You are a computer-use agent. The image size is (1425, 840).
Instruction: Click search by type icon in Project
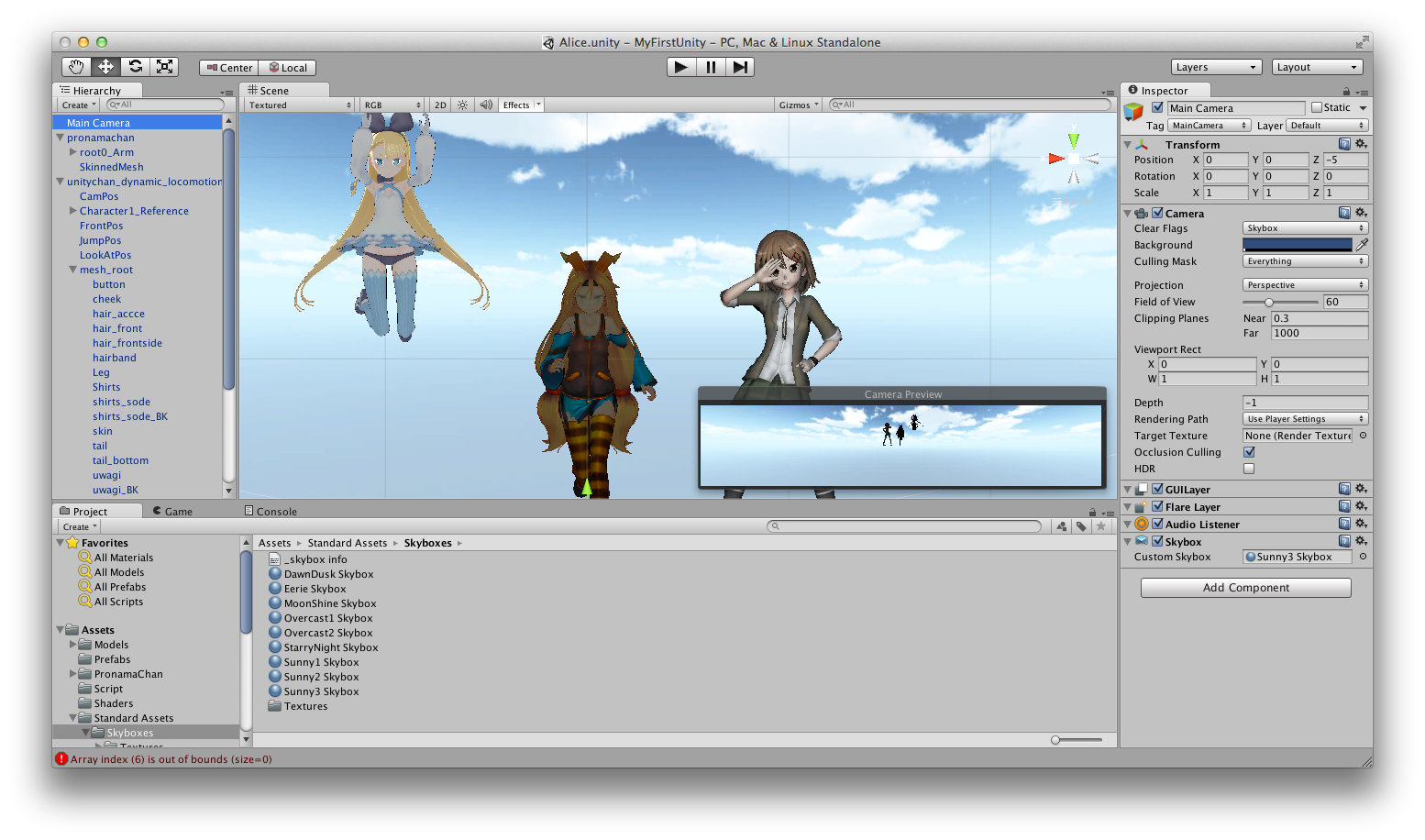click(1062, 526)
